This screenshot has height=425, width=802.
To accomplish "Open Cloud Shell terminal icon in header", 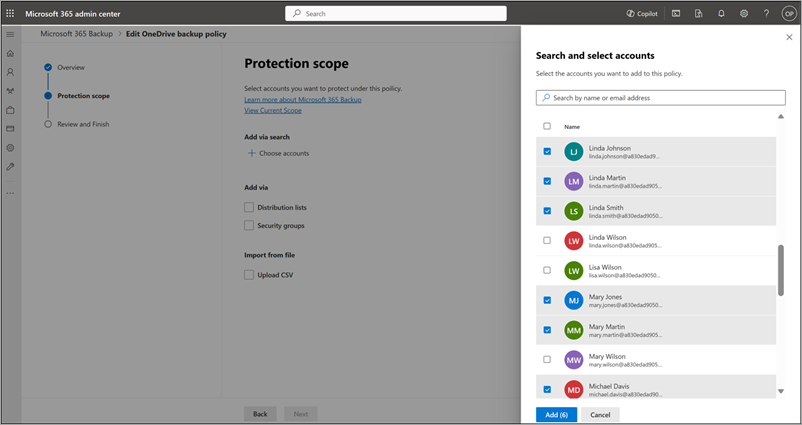I will pos(676,14).
